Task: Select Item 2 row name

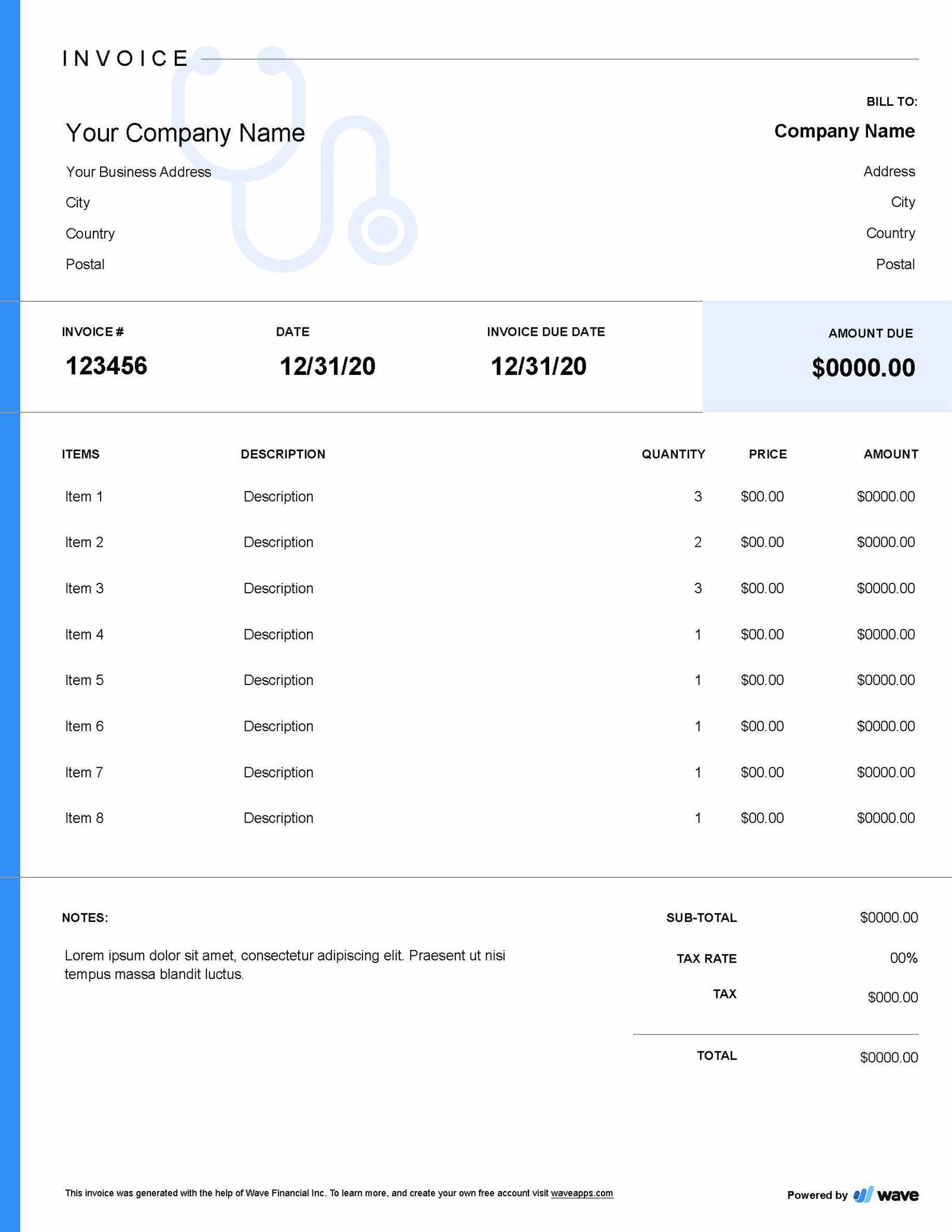Action: click(x=84, y=542)
